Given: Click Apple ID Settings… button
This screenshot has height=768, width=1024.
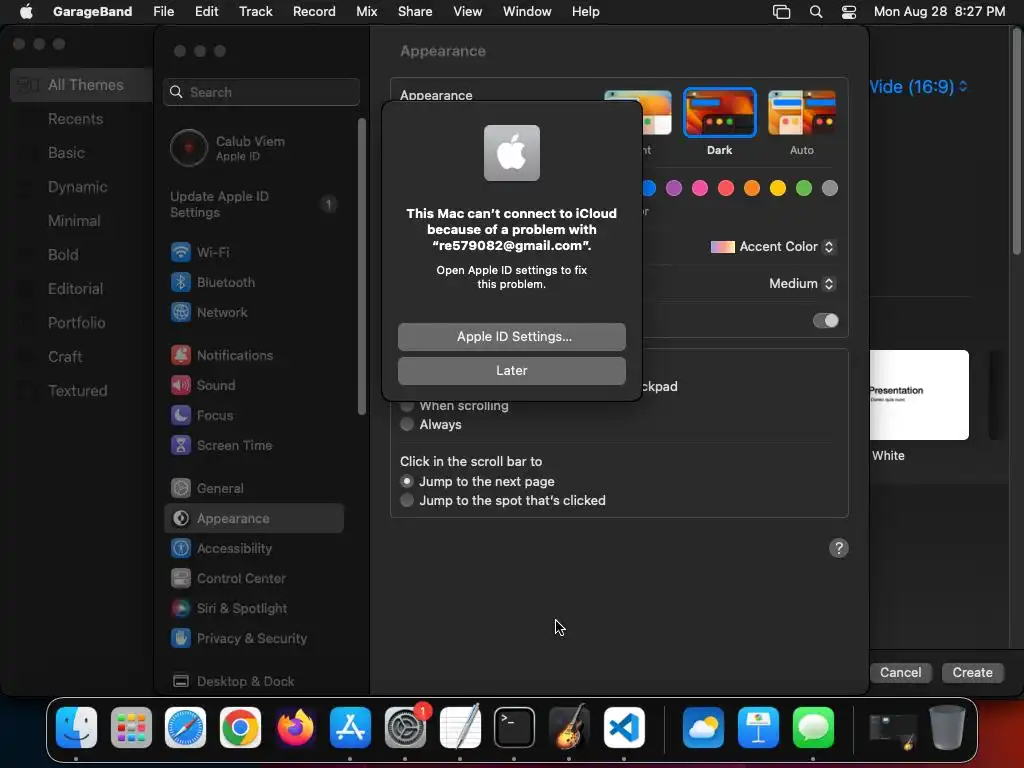Looking at the screenshot, I should tap(511, 337).
